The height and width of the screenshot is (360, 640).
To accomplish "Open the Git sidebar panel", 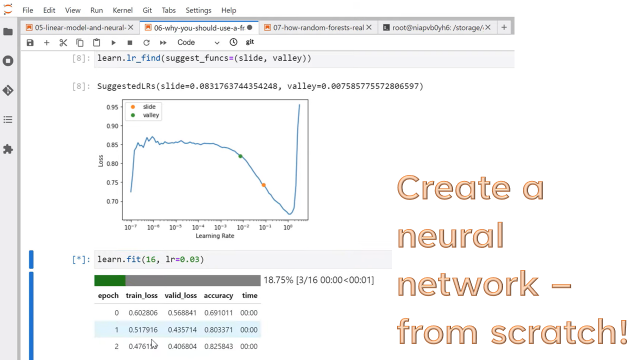I will [8, 90].
